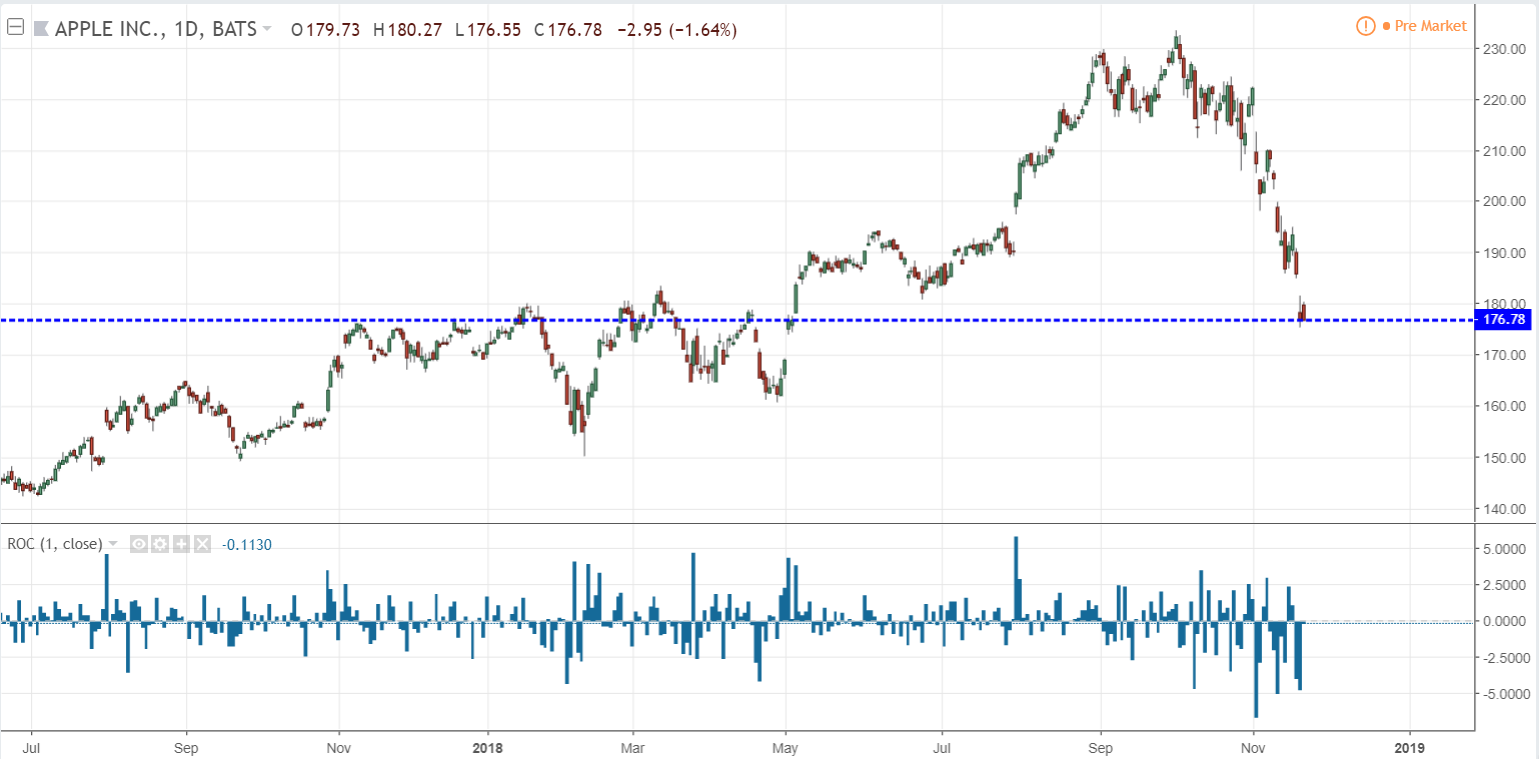Viewport: 1539px width, 759px height.
Task: Open the APPLE INC. symbol dropdown arrow
Action: [267, 30]
